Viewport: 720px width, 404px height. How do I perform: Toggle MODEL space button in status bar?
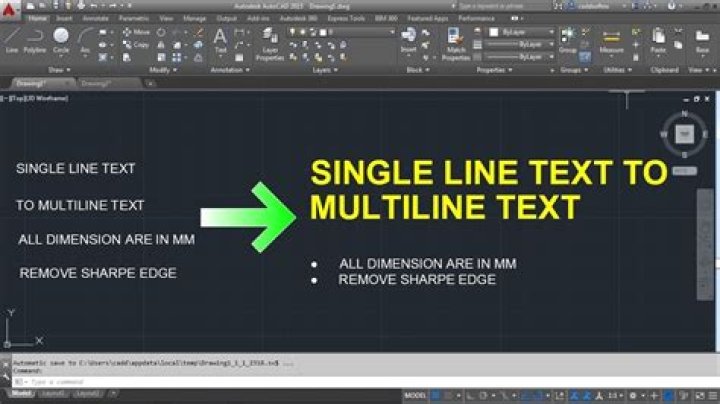click(416, 395)
